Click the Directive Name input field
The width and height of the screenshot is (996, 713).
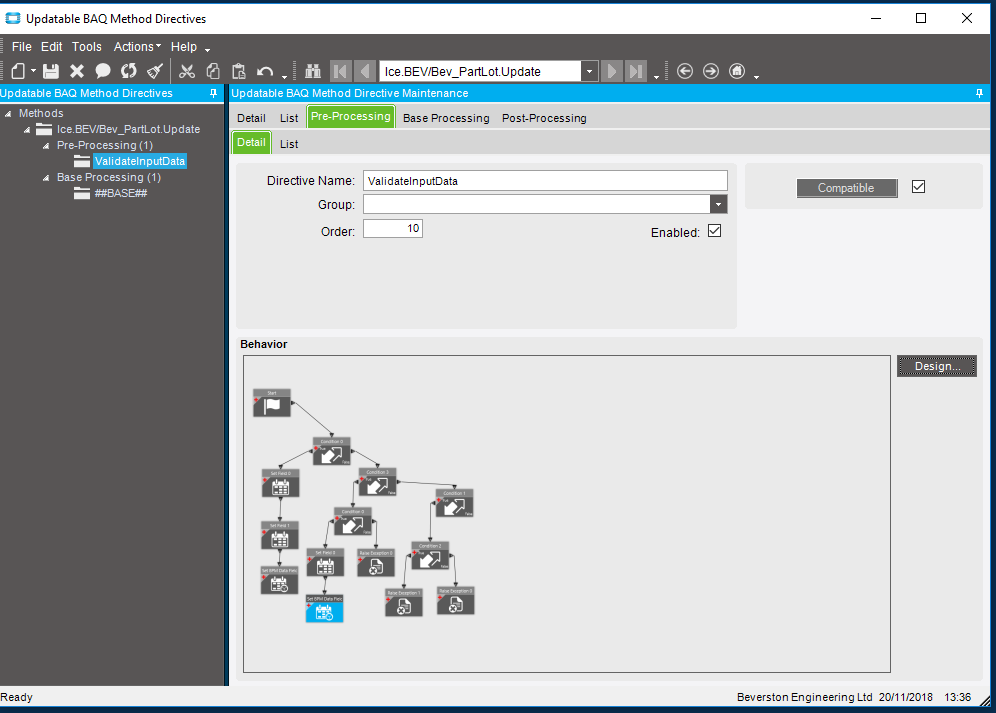(x=545, y=181)
